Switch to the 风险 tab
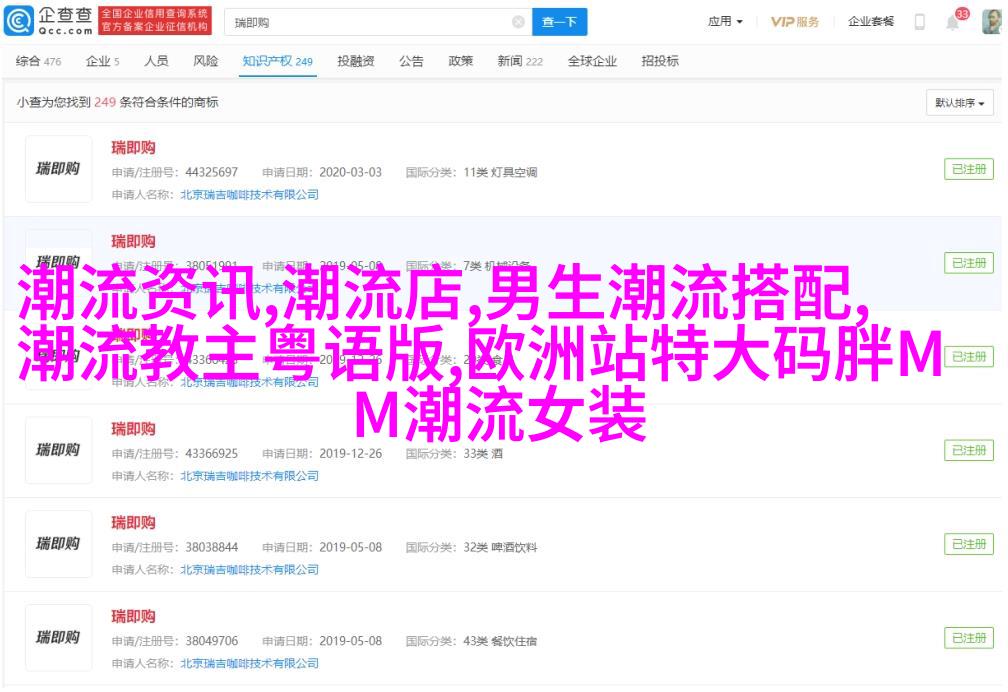The image size is (1008, 692). [x=206, y=61]
